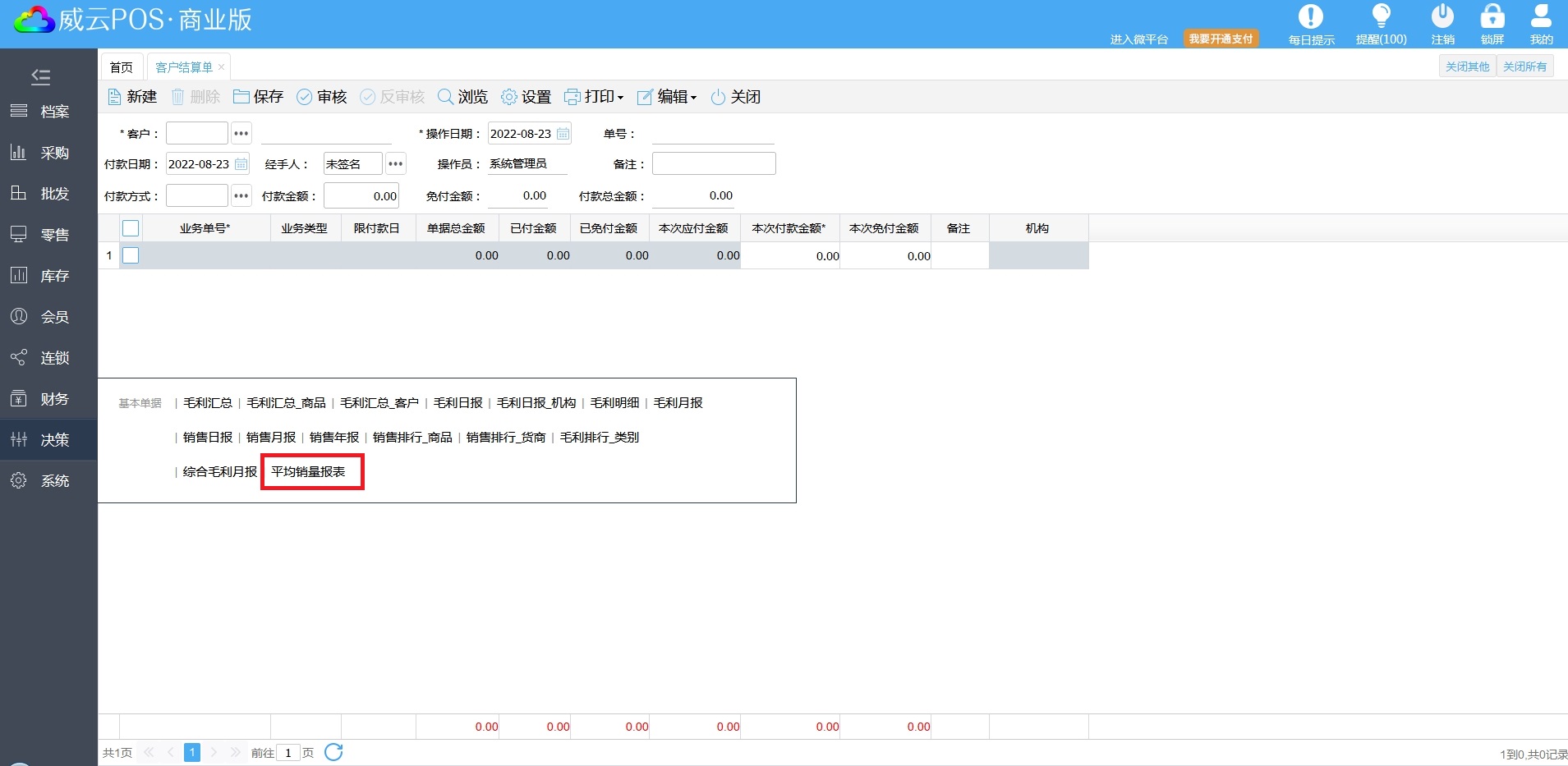Viewport: 1568px width, 766px height.
Task: Expand the 打印 (Print) dropdown
Action: tap(594, 97)
